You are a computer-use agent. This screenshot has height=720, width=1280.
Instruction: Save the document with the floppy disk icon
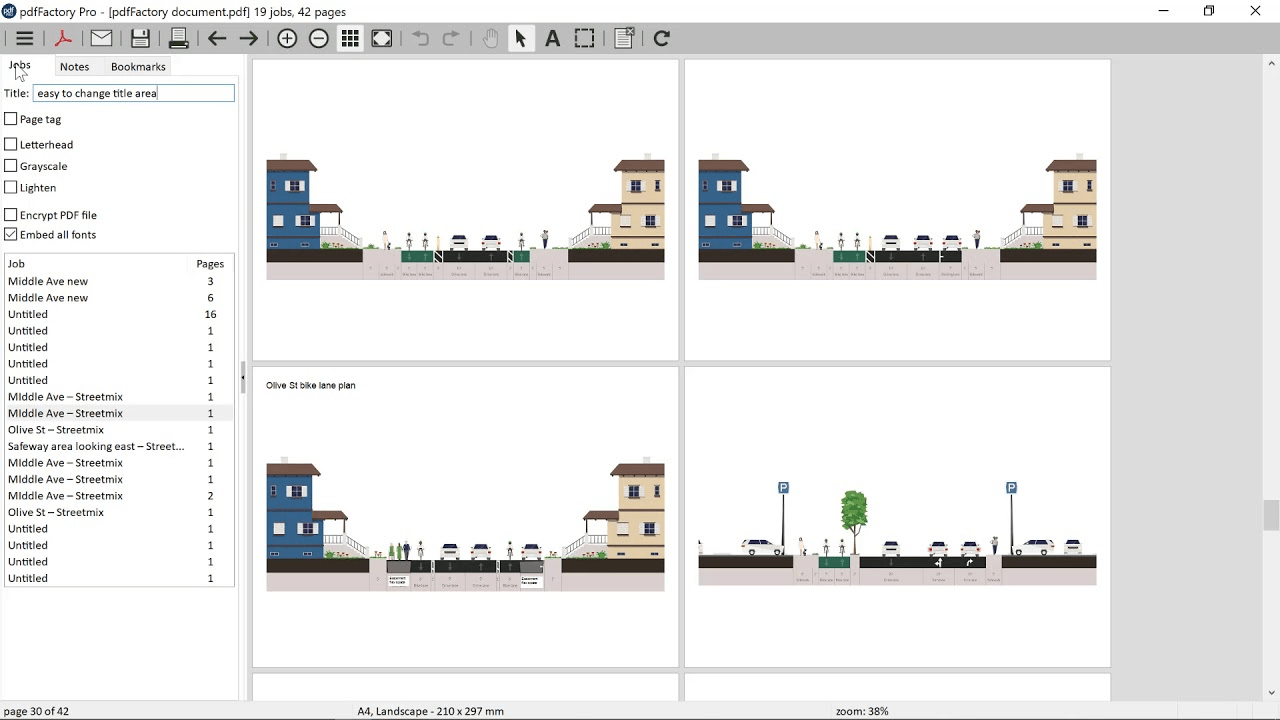(x=140, y=38)
